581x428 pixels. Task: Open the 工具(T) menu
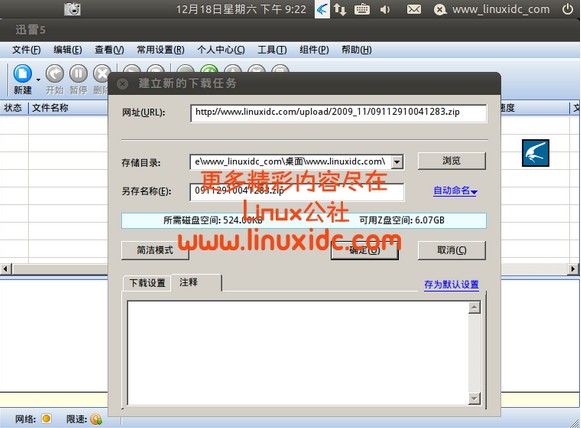click(272, 50)
